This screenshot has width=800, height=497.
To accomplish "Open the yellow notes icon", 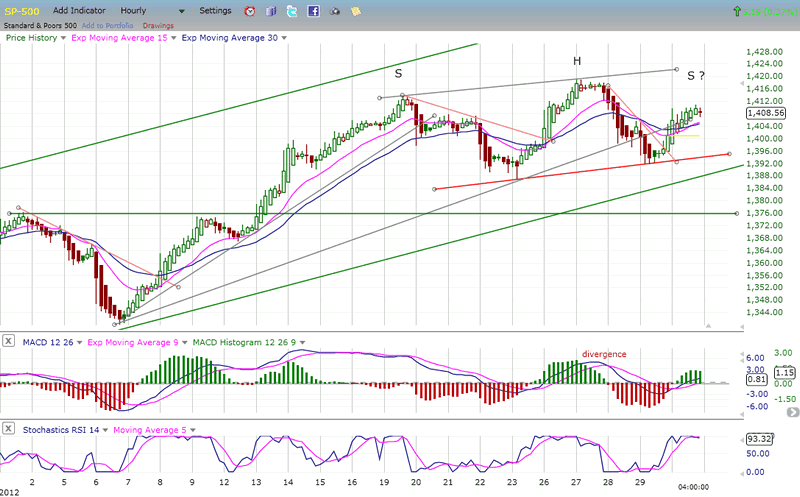I will [356, 11].
